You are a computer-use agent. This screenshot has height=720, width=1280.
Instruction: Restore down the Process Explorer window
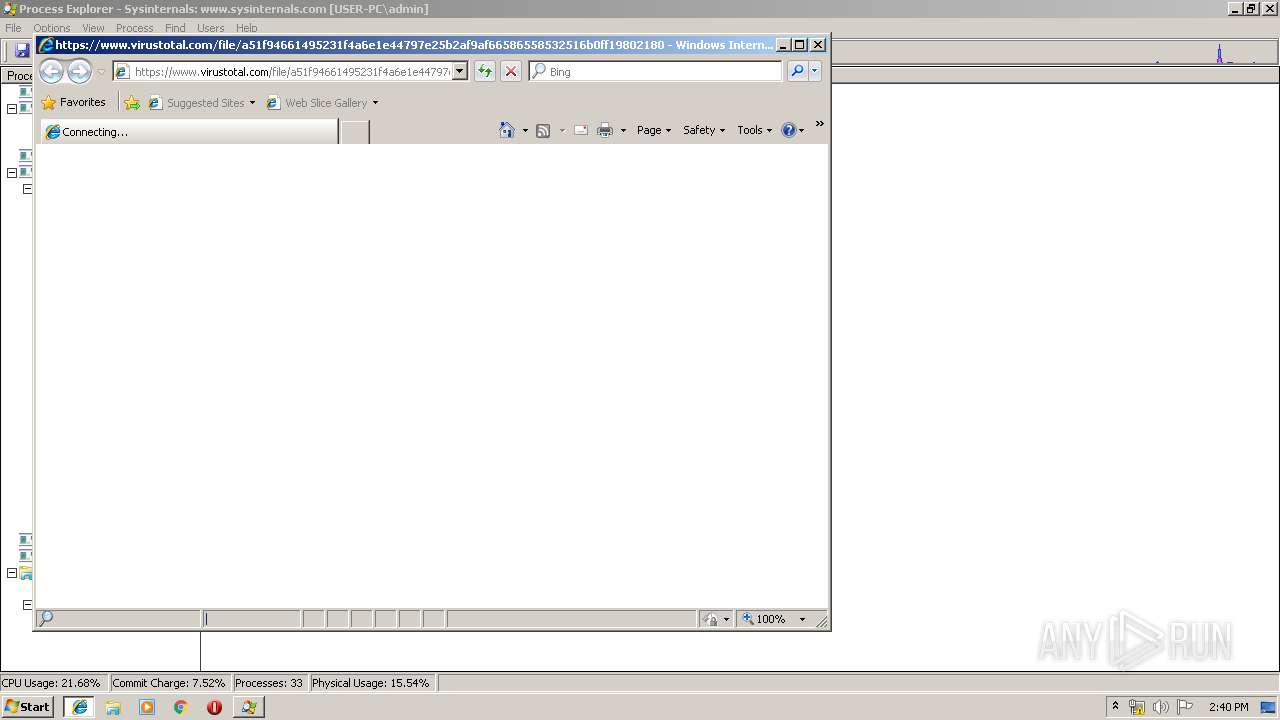coord(1250,8)
